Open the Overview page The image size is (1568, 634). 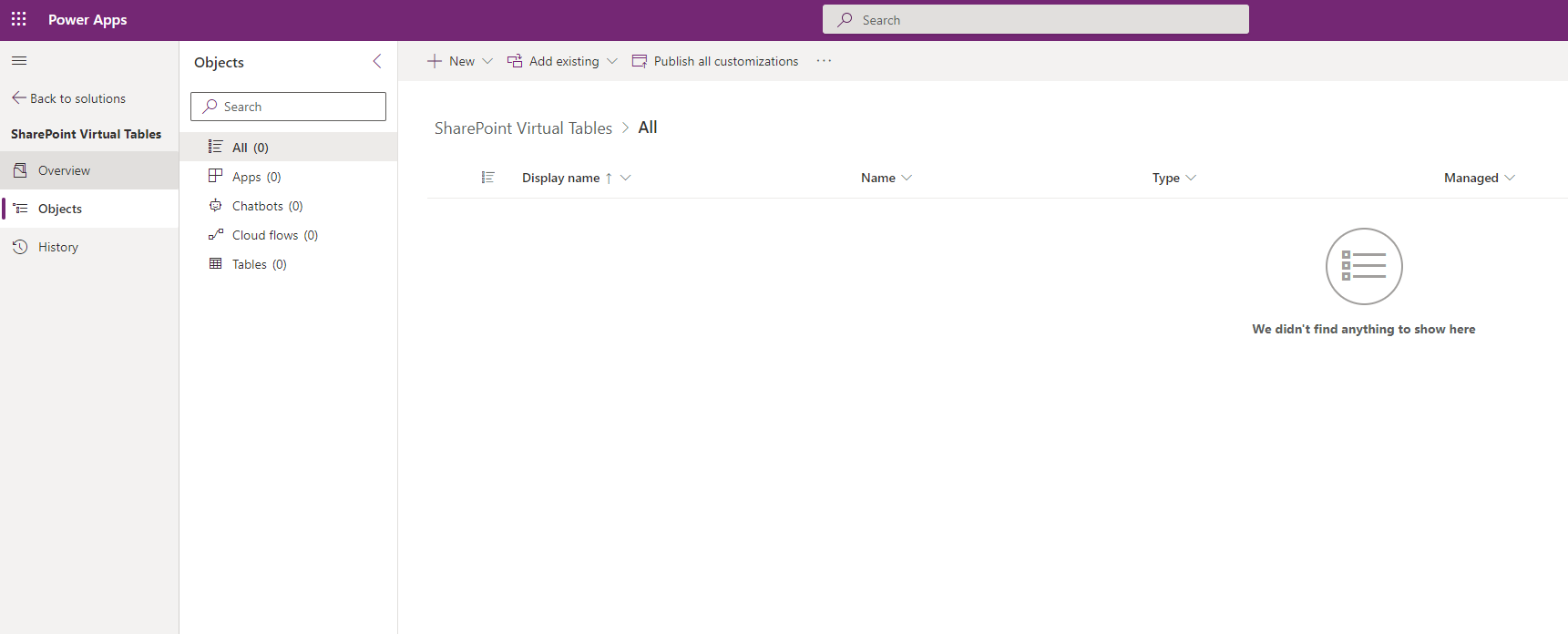click(x=64, y=170)
